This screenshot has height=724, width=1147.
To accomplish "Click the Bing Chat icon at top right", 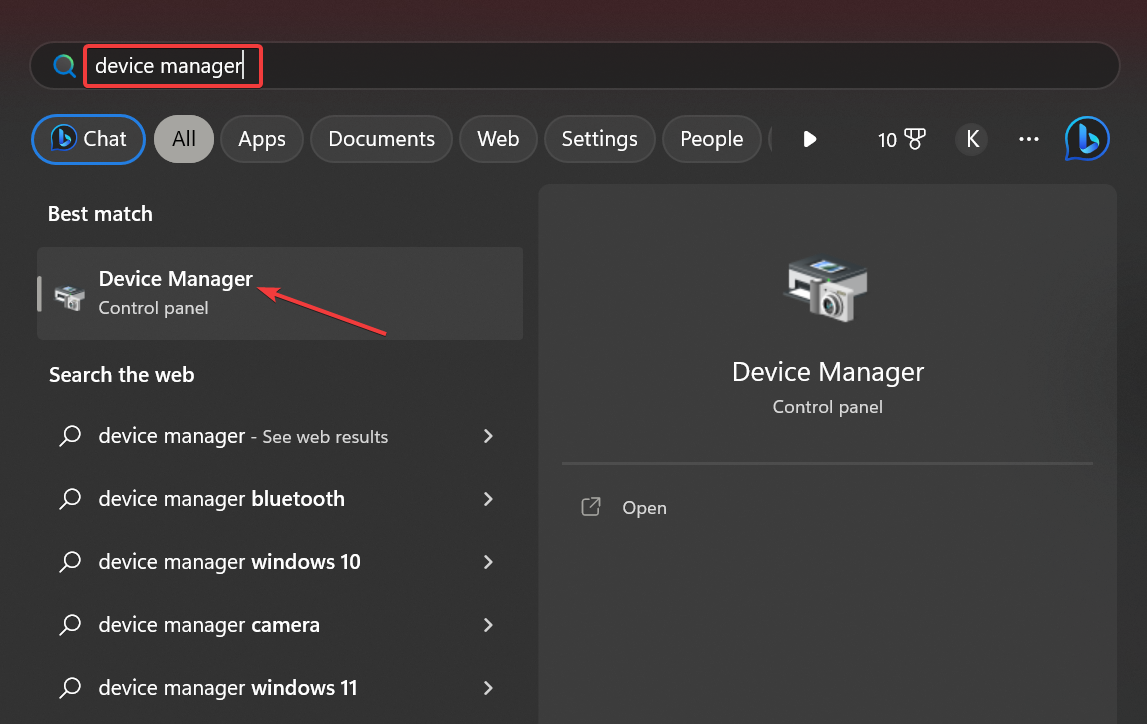I will pyautogui.click(x=1086, y=139).
